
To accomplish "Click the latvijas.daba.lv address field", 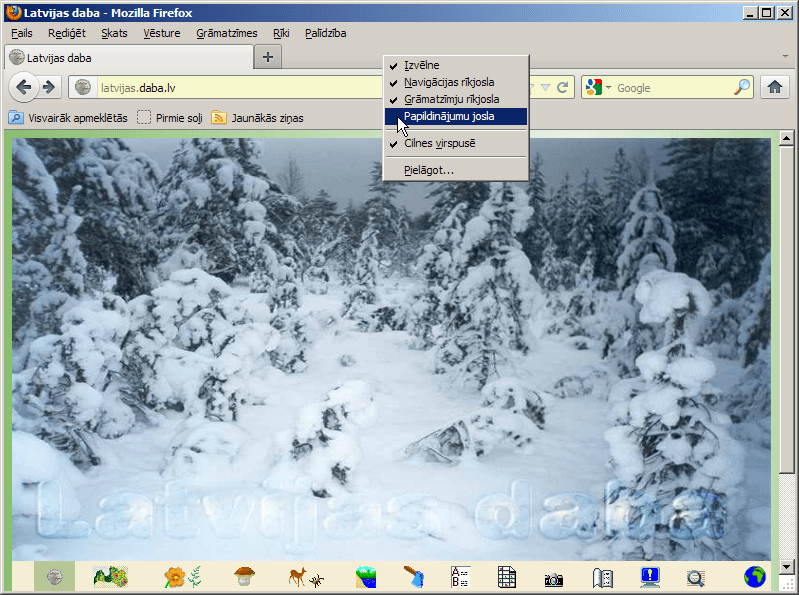I will point(239,88).
